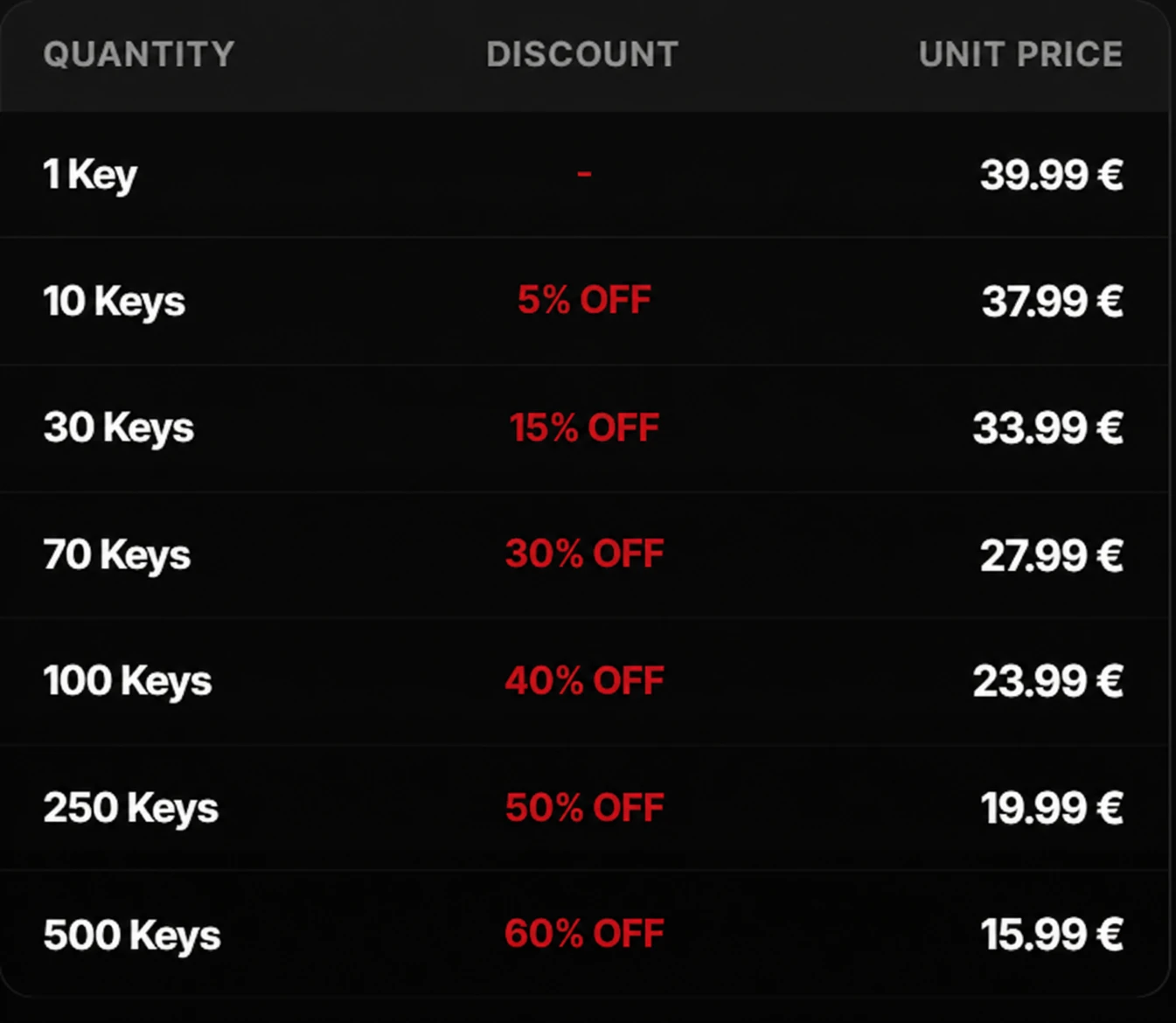Select the 30 Keys quantity tier
1176x1023 pixels.
coord(584,428)
